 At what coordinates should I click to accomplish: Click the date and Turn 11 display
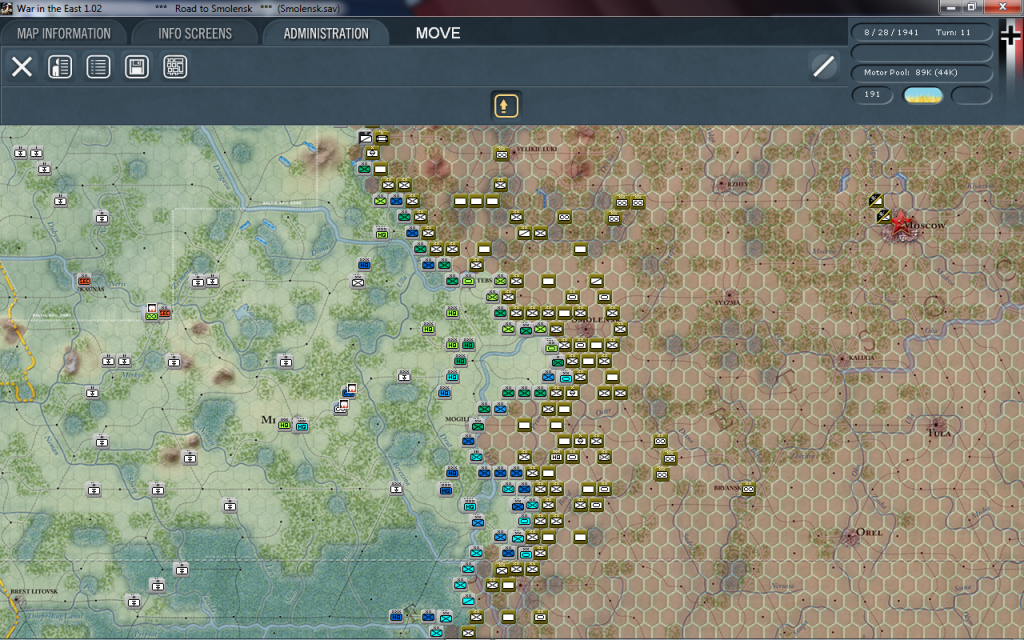tap(921, 32)
